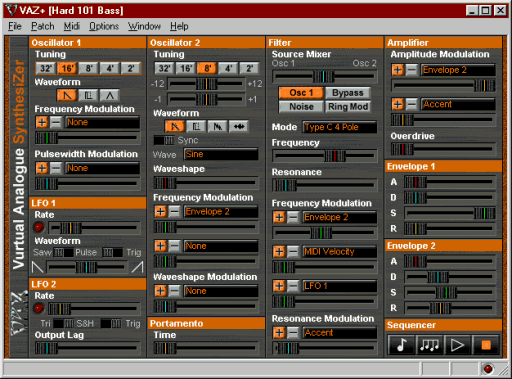This screenshot has width=512, height=379.
Task: Click the Noise source button
Action: coord(301,107)
